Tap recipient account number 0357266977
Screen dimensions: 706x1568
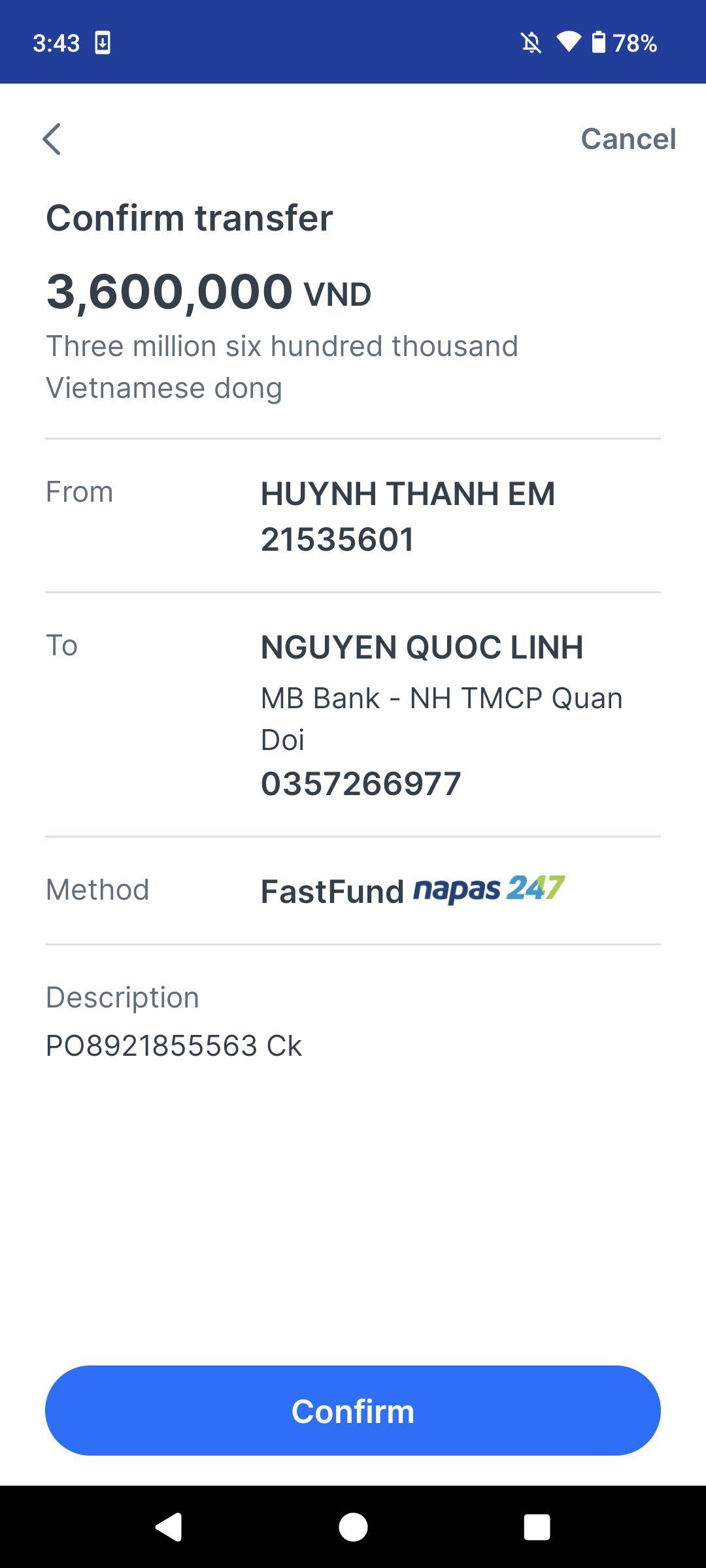coord(361,783)
